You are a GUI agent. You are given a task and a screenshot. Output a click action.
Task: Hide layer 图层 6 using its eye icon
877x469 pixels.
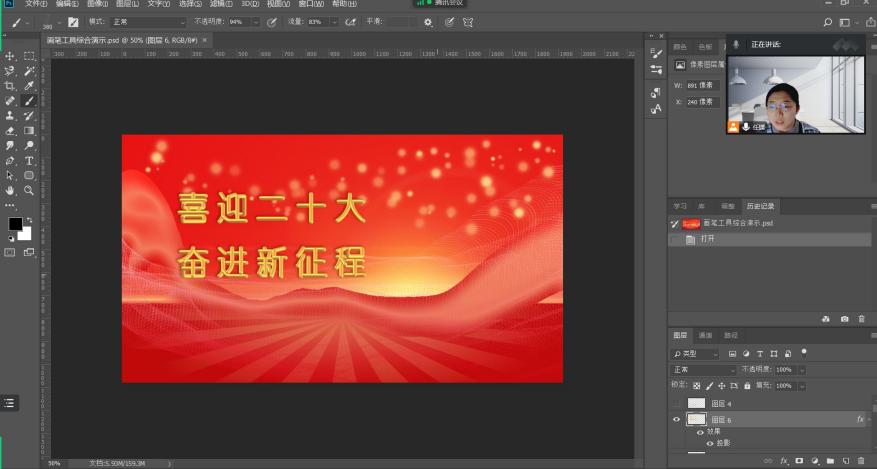(677, 420)
